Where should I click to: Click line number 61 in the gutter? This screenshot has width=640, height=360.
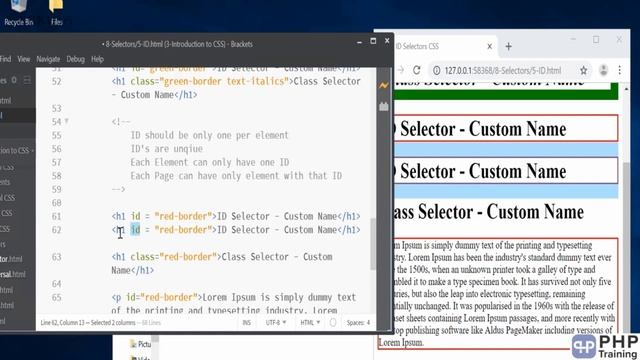coord(56,216)
